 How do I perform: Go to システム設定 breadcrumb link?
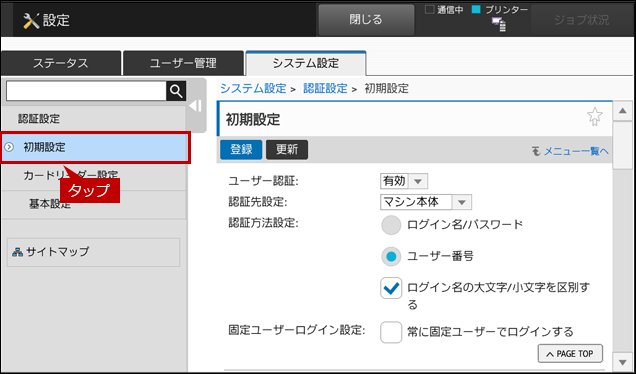(x=254, y=88)
